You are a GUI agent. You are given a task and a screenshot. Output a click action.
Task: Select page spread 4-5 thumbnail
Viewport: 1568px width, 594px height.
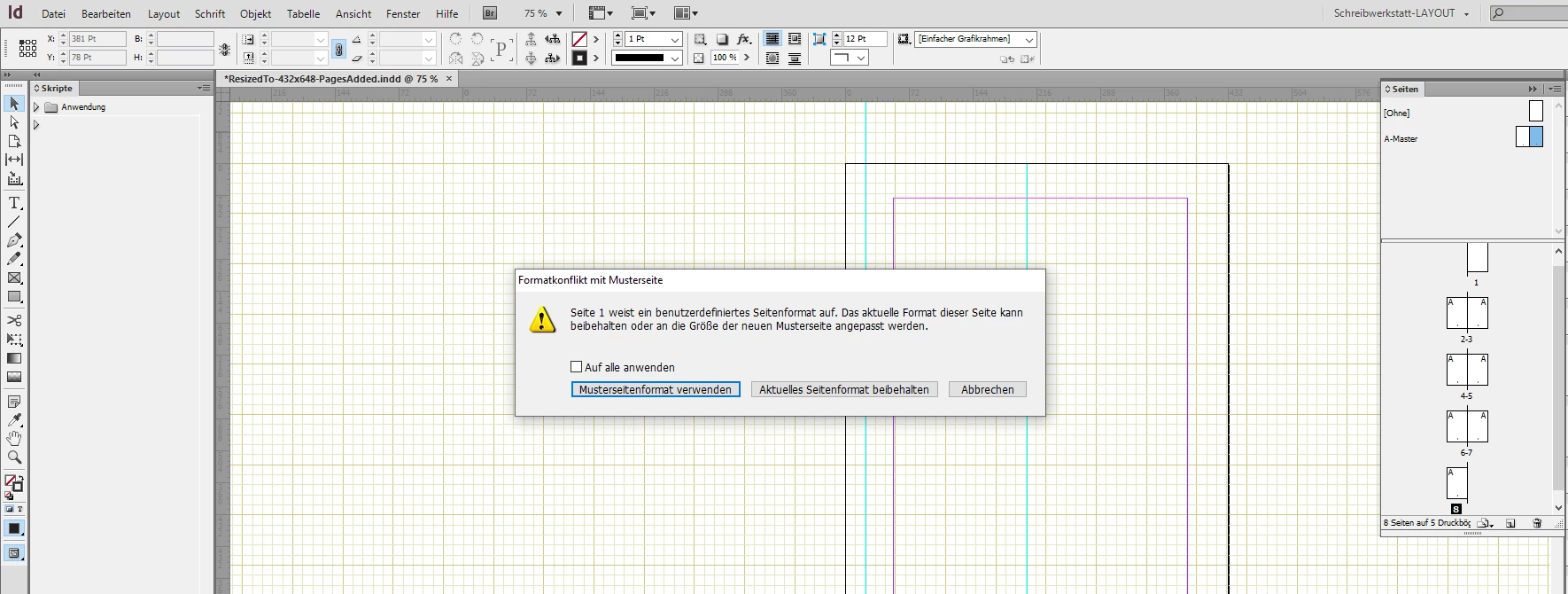click(1467, 369)
